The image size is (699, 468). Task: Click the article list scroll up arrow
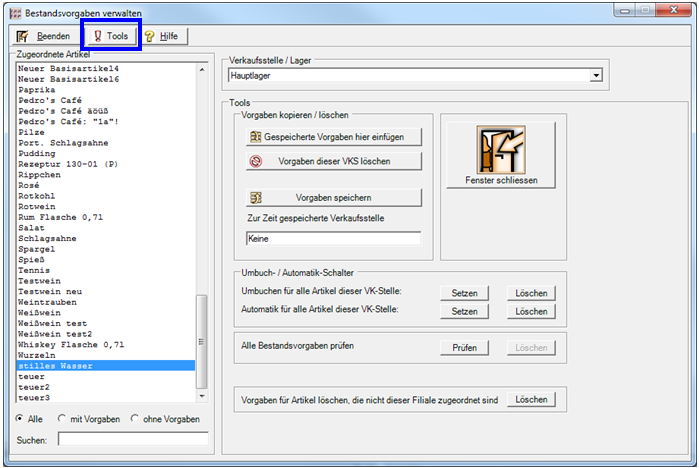coord(202,69)
